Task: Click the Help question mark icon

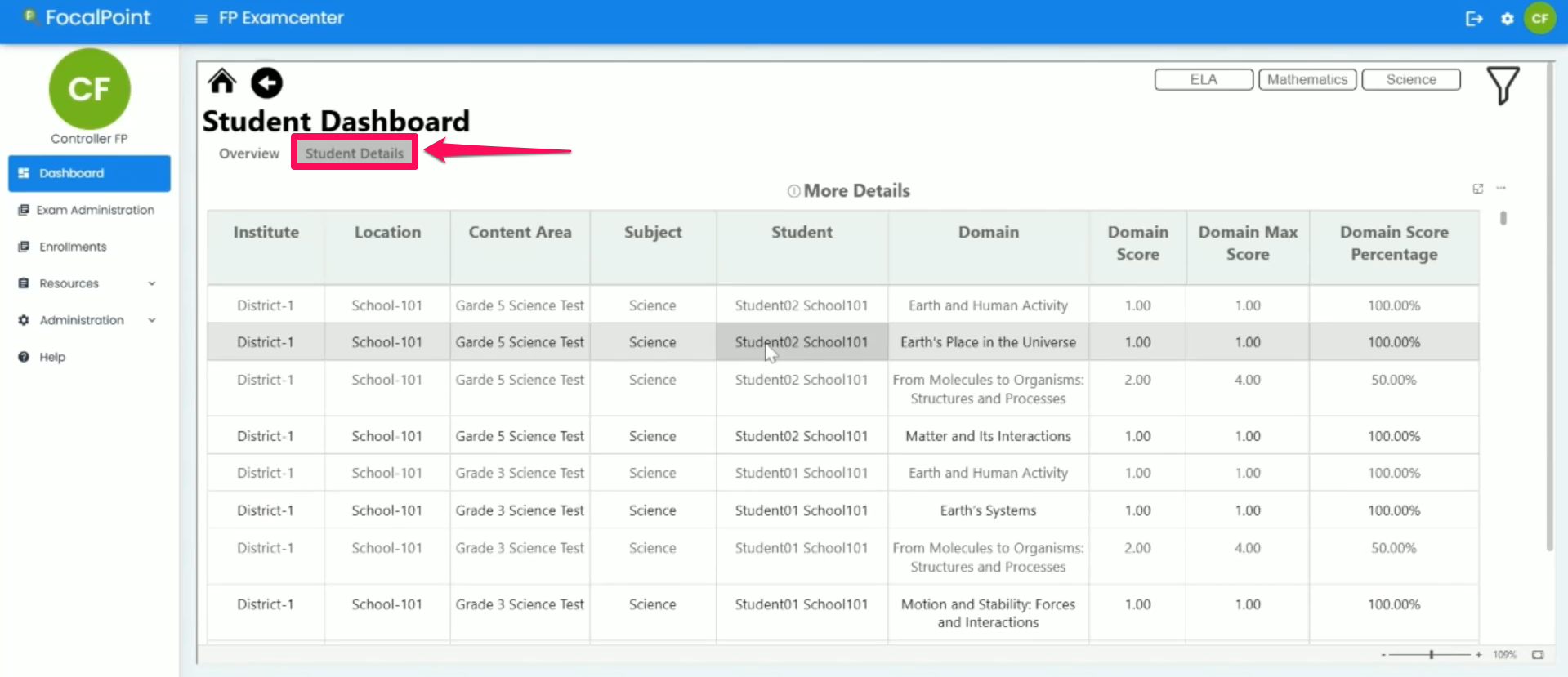Action: [24, 357]
